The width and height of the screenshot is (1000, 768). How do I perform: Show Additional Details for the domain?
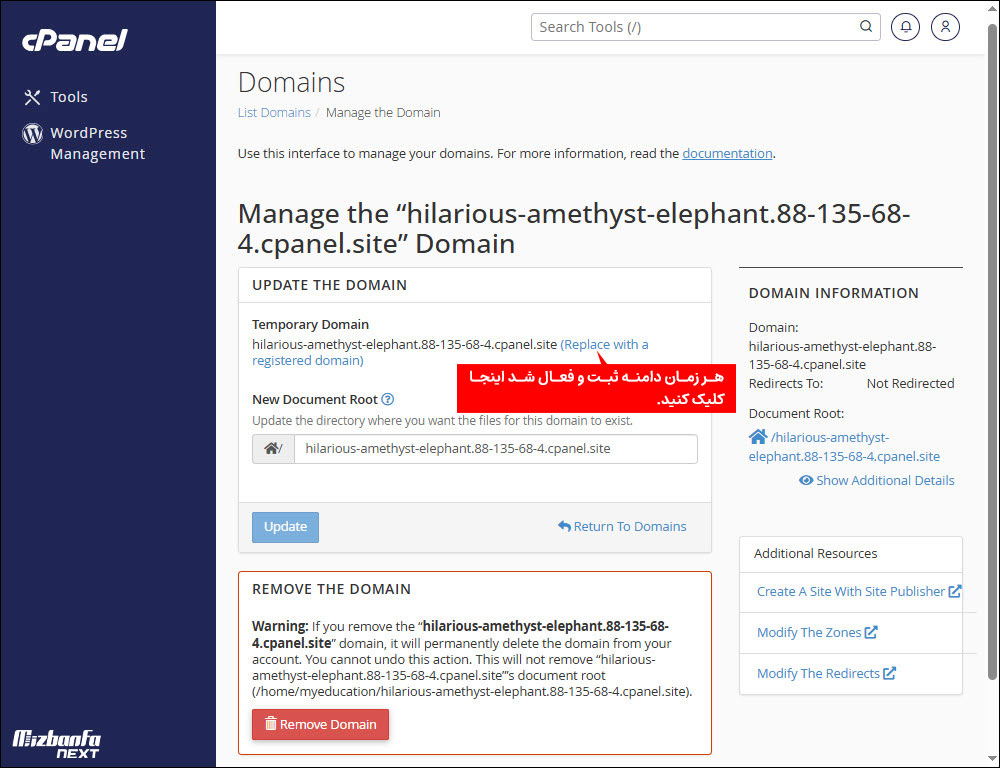(877, 481)
